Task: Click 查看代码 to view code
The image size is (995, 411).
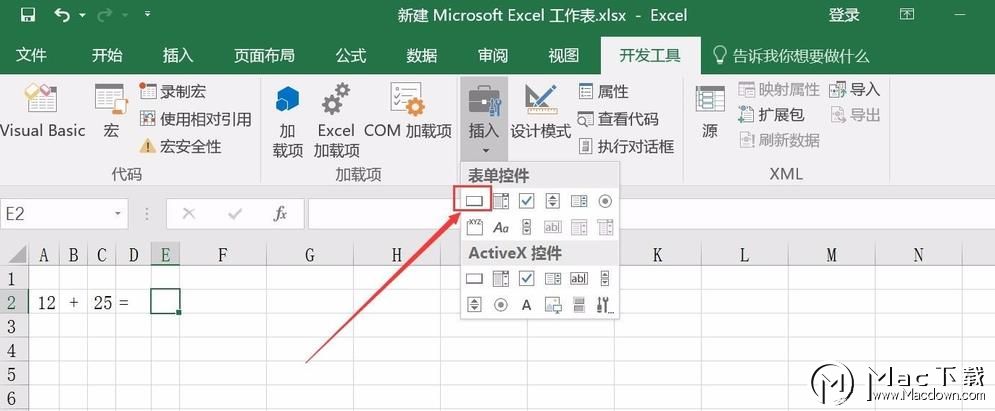Action: click(618, 119)
